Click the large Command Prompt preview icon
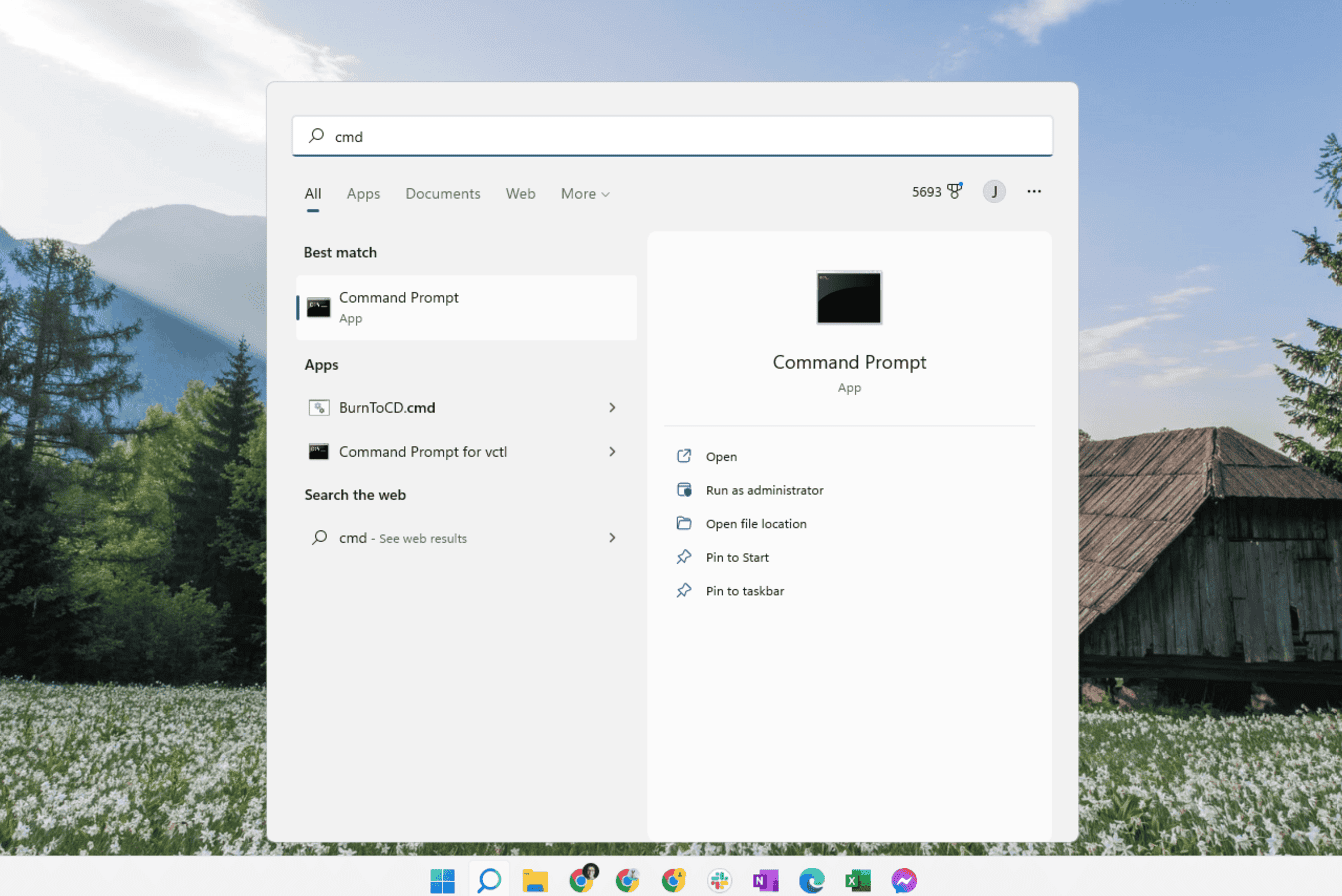1342x896 pixels. [849, 297]
